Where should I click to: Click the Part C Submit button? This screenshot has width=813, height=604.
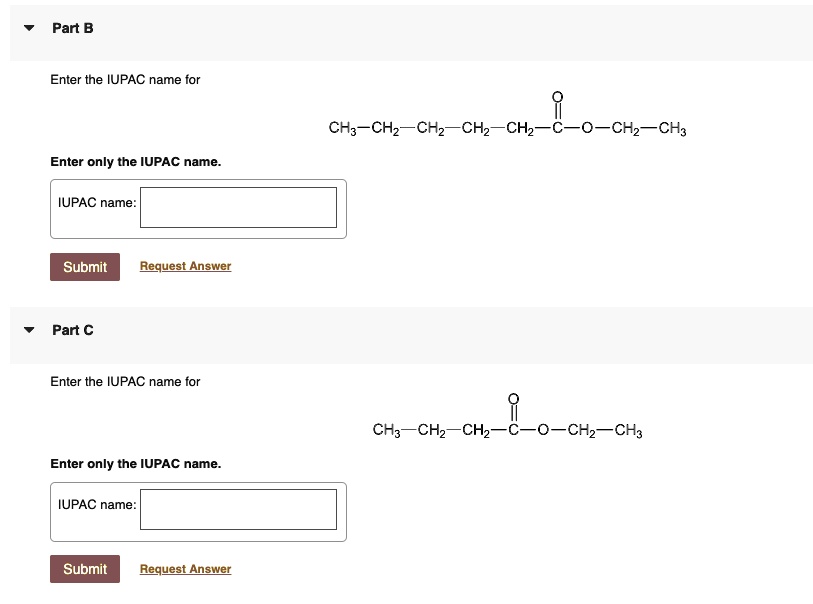point(84,569)
